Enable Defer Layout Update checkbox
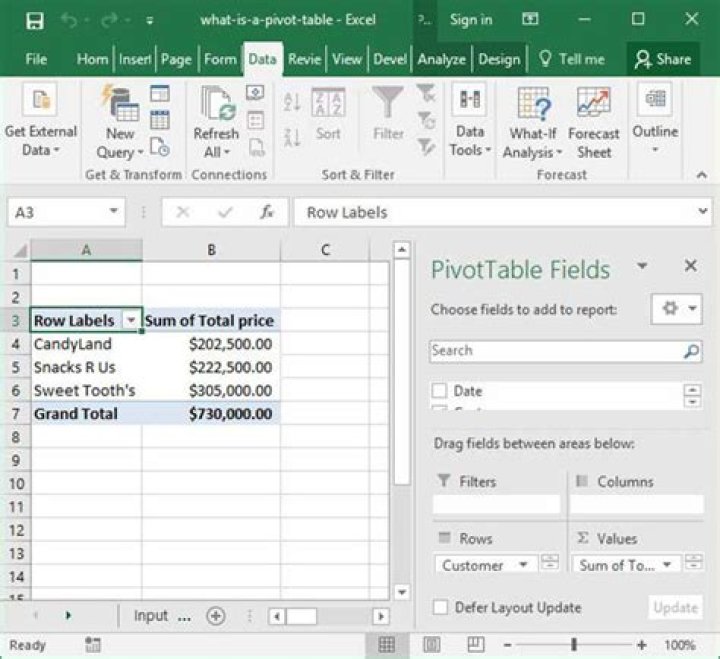The width and height of the screenshot is (720, 659). 440,607
